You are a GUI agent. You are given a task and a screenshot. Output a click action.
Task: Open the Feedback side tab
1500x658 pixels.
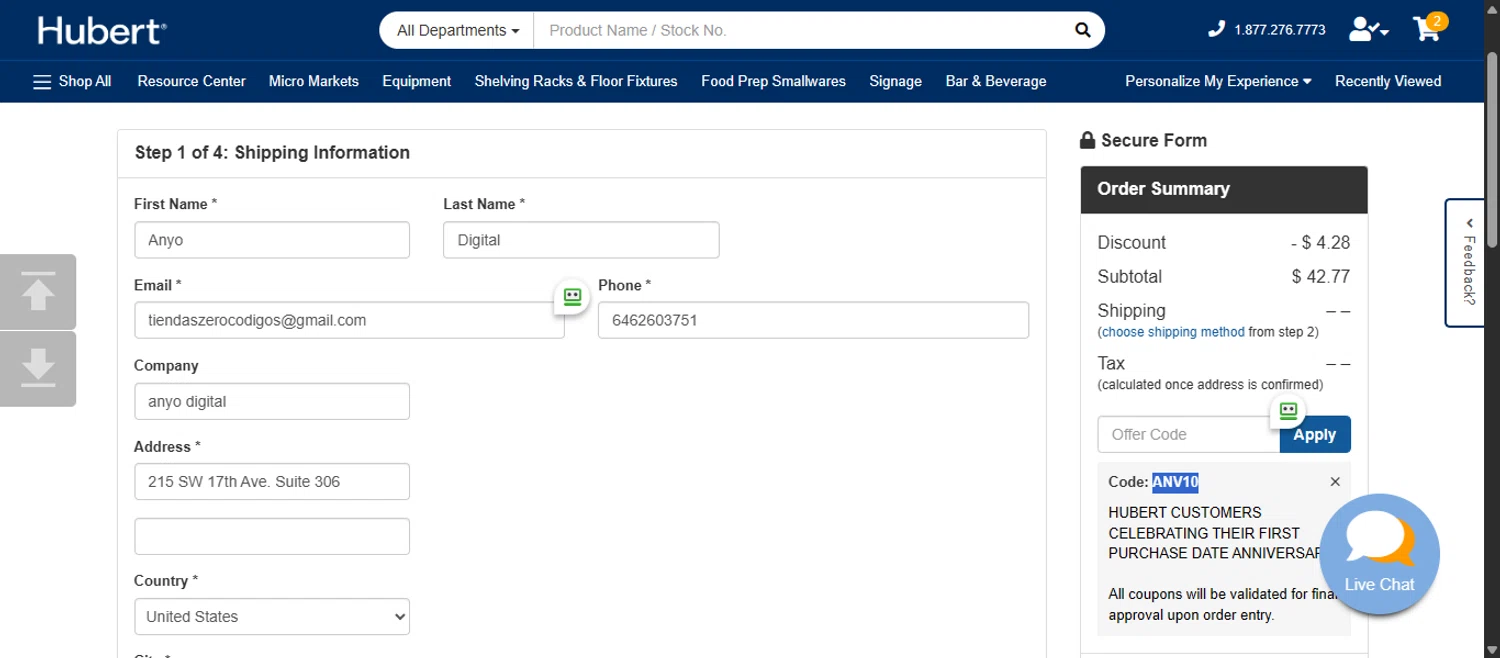pos(1465,262)
